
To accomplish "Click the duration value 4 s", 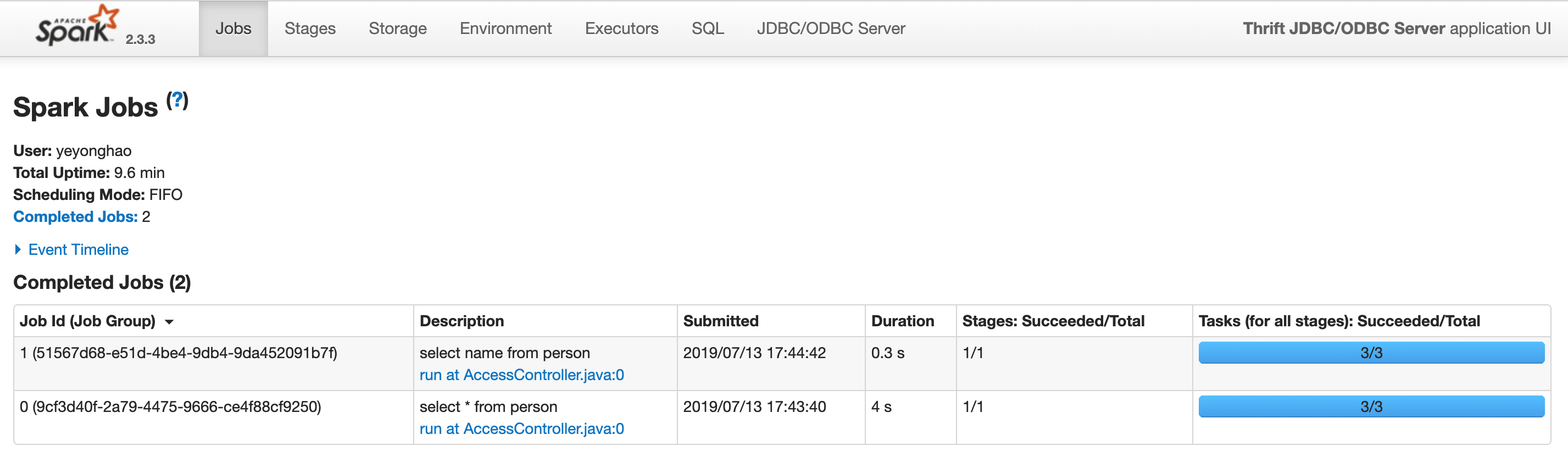I will point(881,406).
